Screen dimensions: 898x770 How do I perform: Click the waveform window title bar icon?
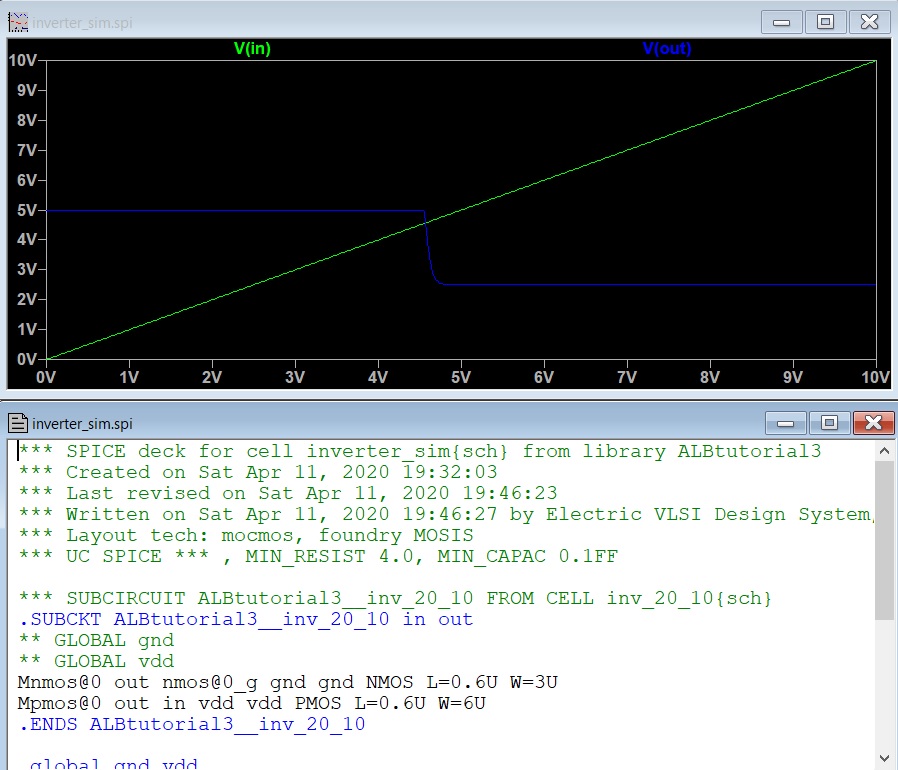(18, 21)
